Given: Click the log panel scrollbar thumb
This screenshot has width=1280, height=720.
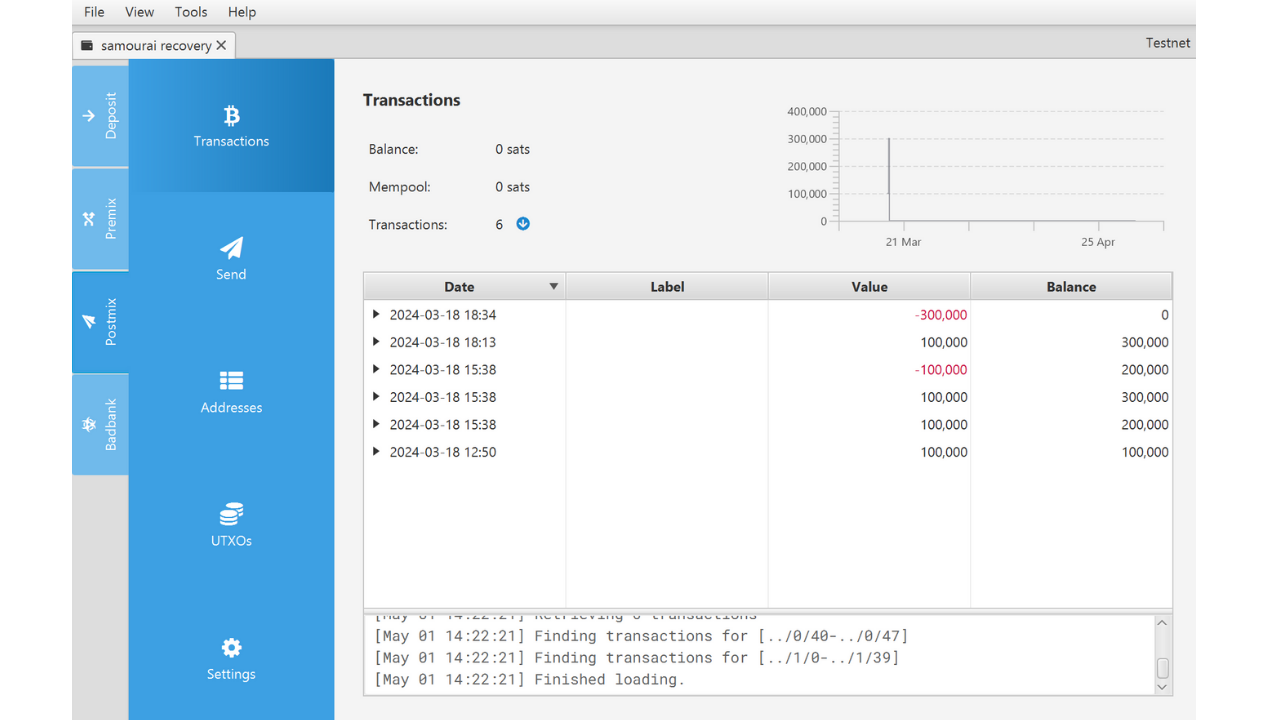Looking at the screenshot, I should [x=1162, y=668].
